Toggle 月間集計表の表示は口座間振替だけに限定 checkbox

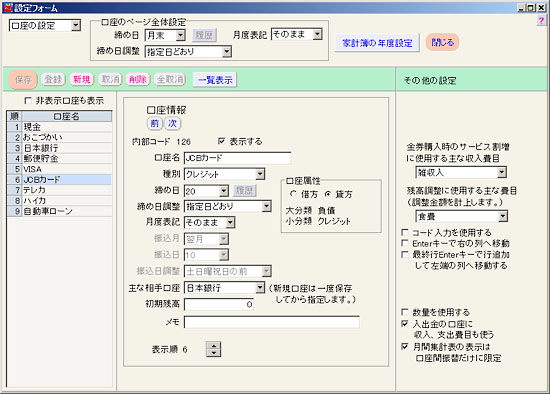(405, 347)
